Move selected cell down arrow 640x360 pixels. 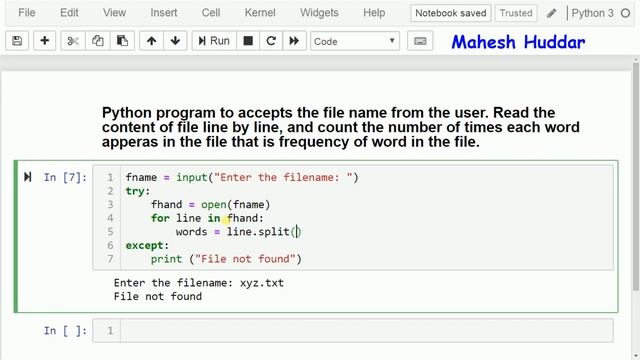point(175,41)
